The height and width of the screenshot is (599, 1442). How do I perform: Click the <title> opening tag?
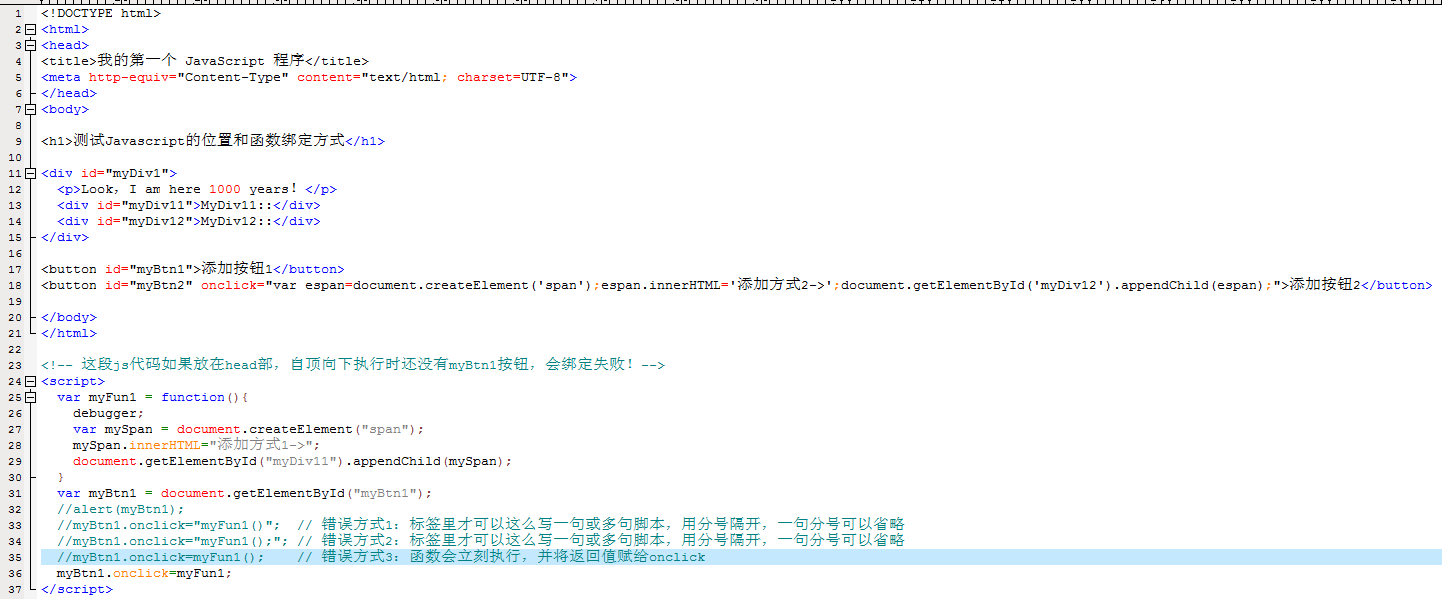69,62
